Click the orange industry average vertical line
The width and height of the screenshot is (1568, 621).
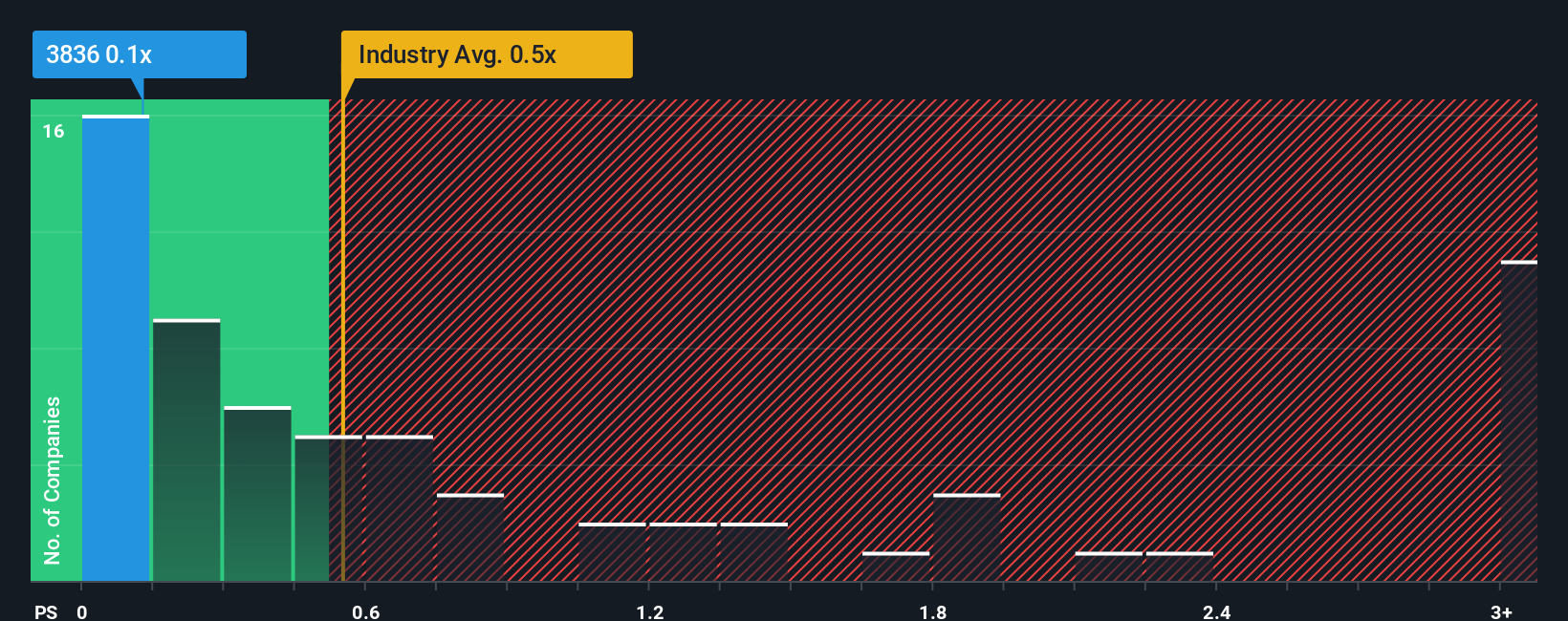tap(342, 340)
